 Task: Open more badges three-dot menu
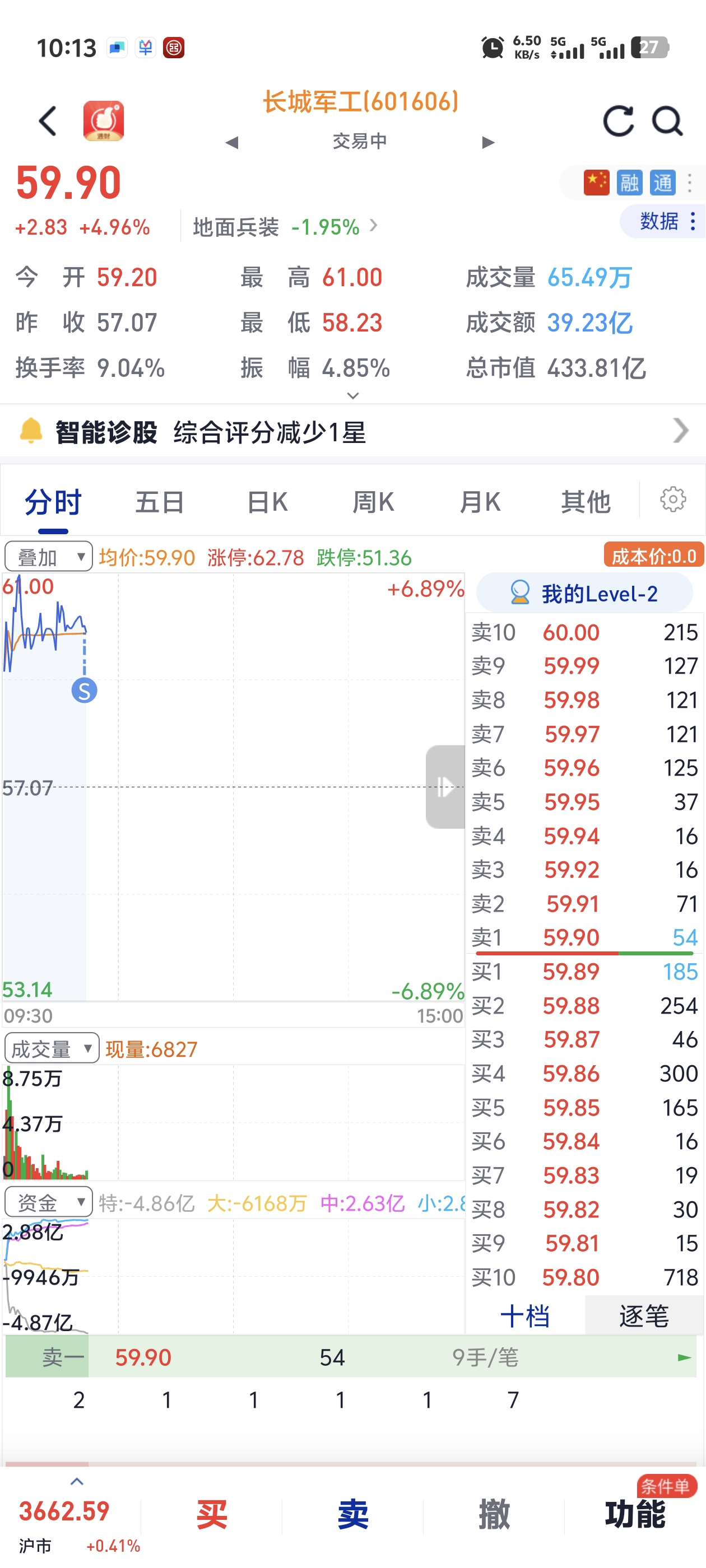(690, 183)
